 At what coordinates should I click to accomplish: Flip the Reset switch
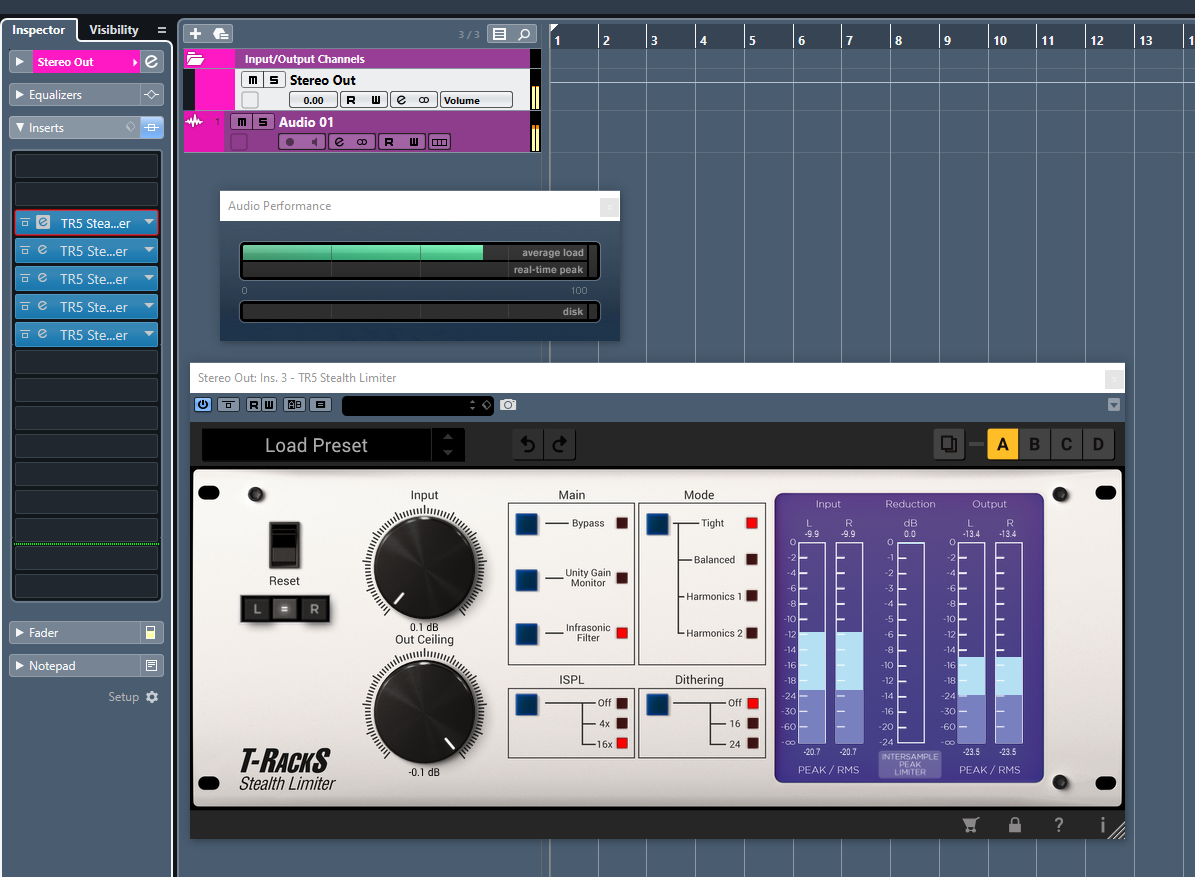pos(284,545)
